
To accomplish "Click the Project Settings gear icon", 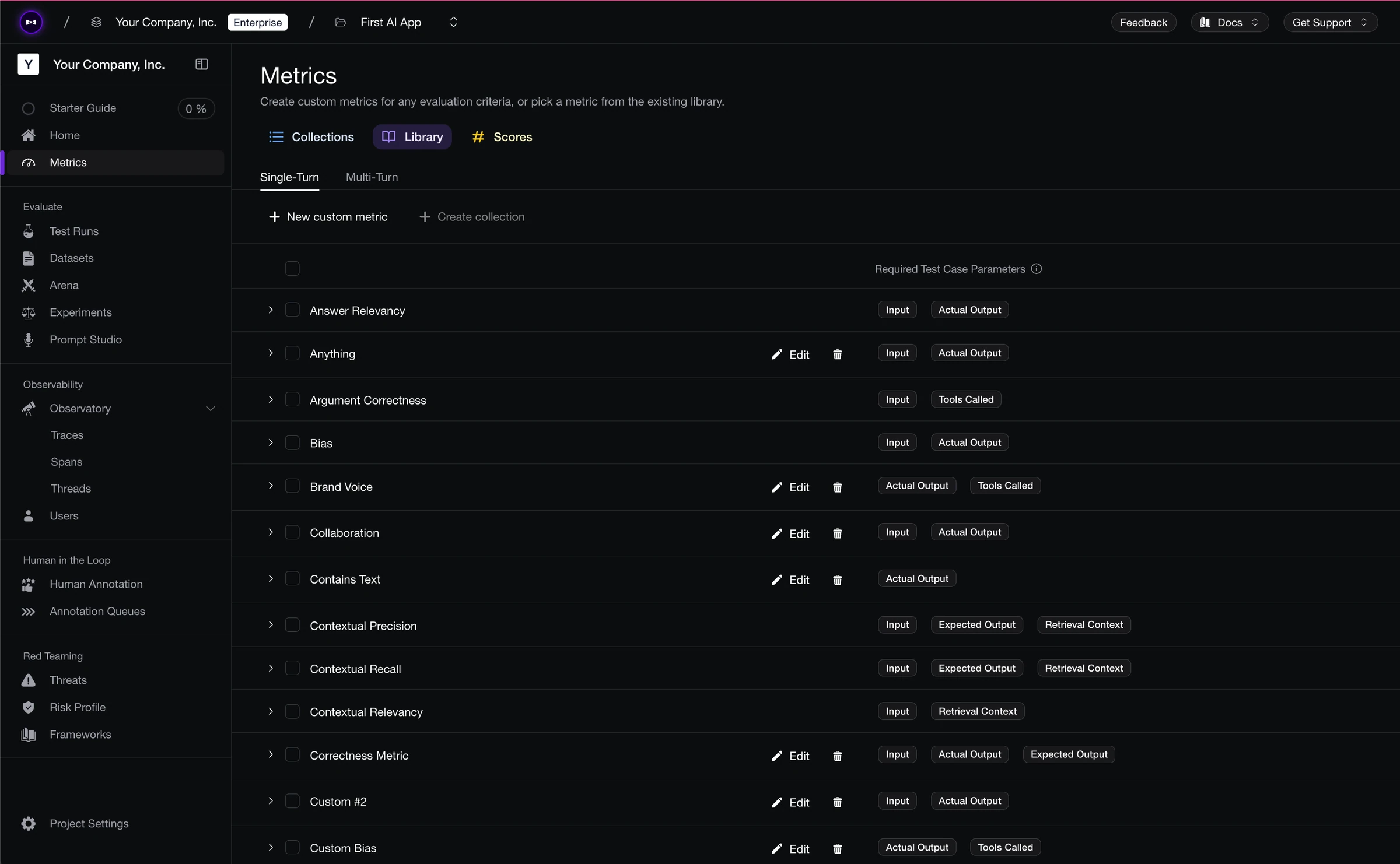I will pos(28,824).
